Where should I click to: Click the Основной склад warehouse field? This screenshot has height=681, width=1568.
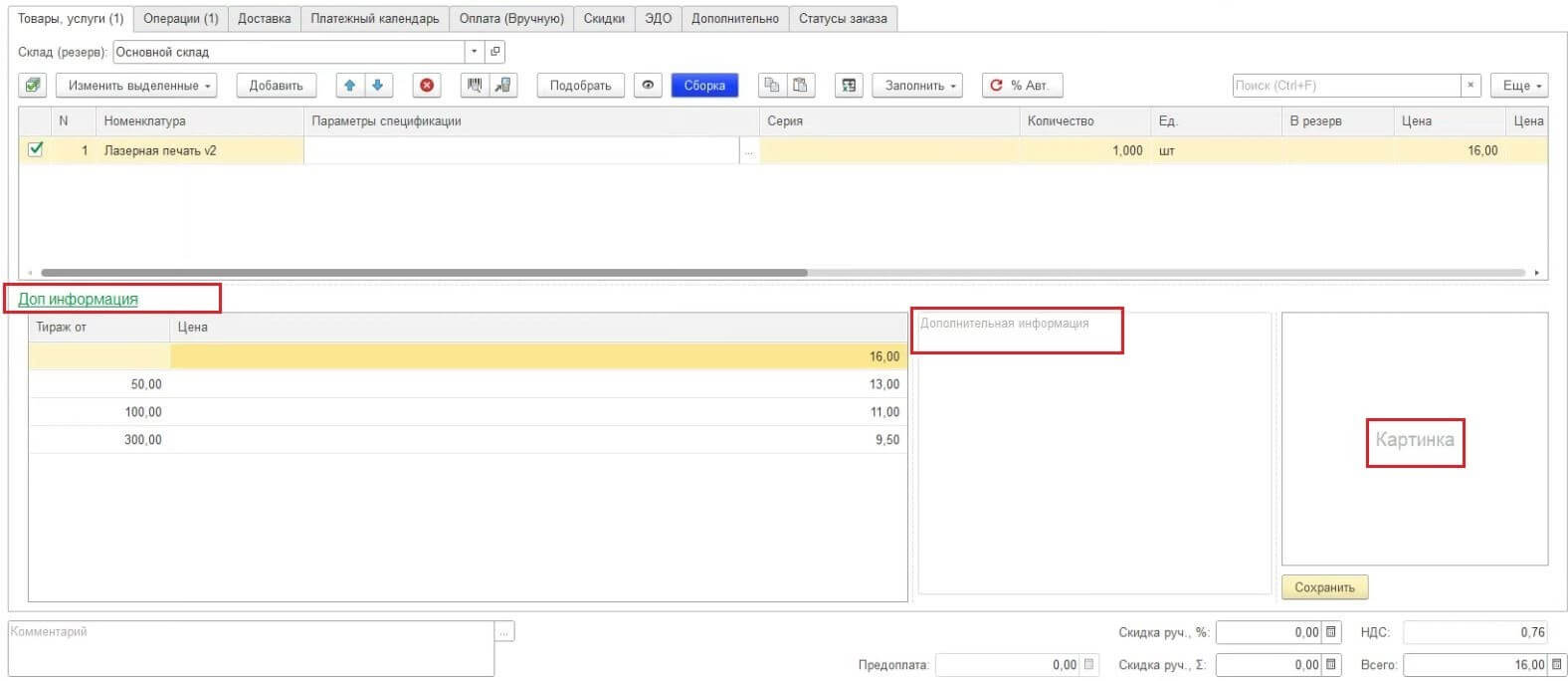tap(289, 52)
